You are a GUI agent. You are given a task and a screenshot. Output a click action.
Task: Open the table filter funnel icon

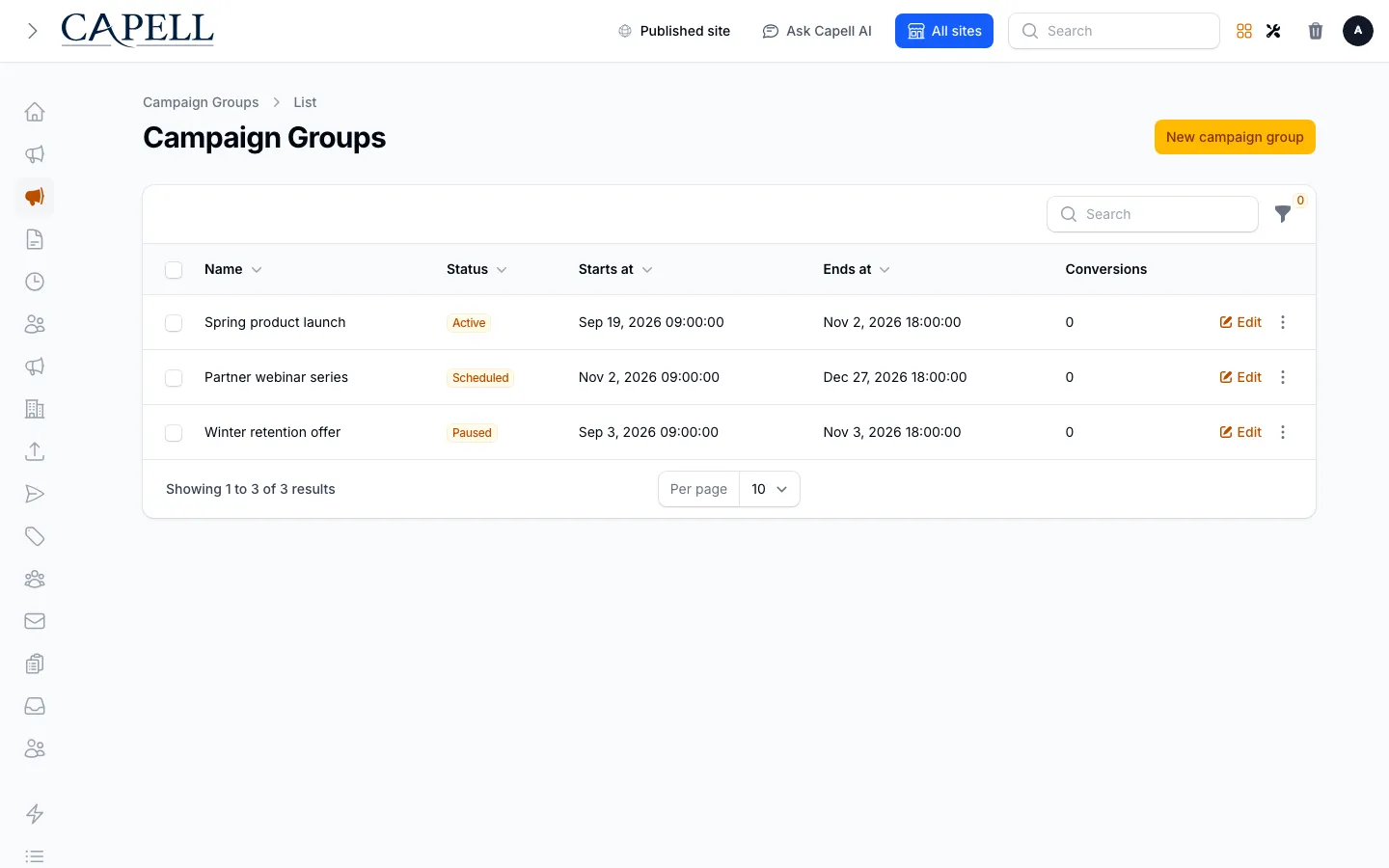point(1283,214)
